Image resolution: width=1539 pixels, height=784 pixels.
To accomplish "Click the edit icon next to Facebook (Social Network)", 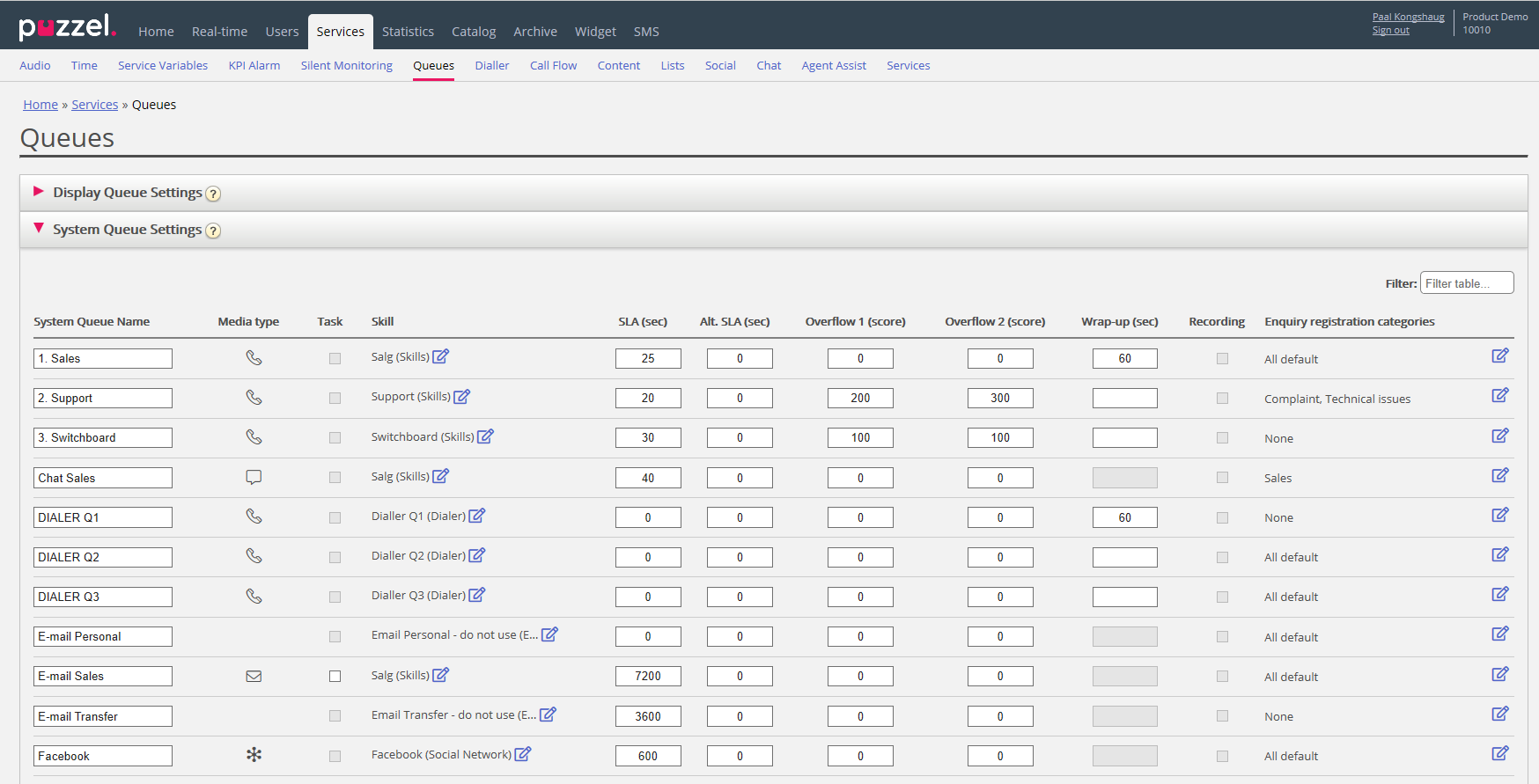I will pyautogui.click(x=522, y=754).
